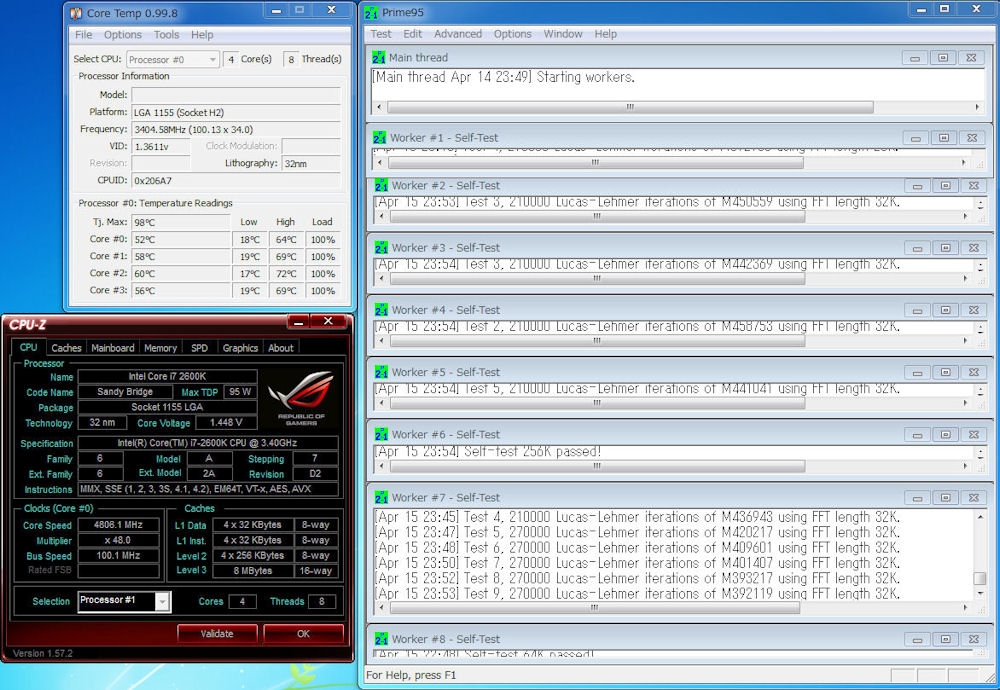Click the Self-test 256K passed line
This screenshot has height=690, width=1000.
coord(488,451)
